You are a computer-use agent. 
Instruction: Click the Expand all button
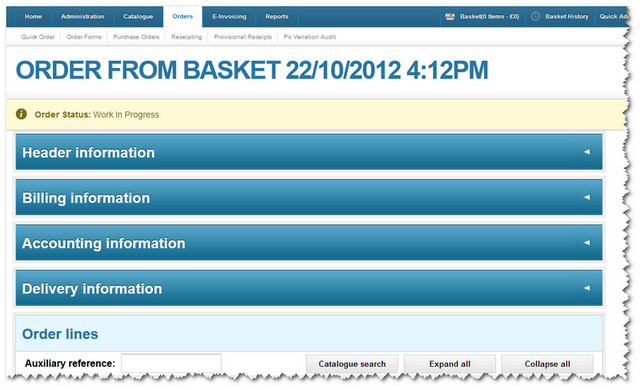pos(450,363)
